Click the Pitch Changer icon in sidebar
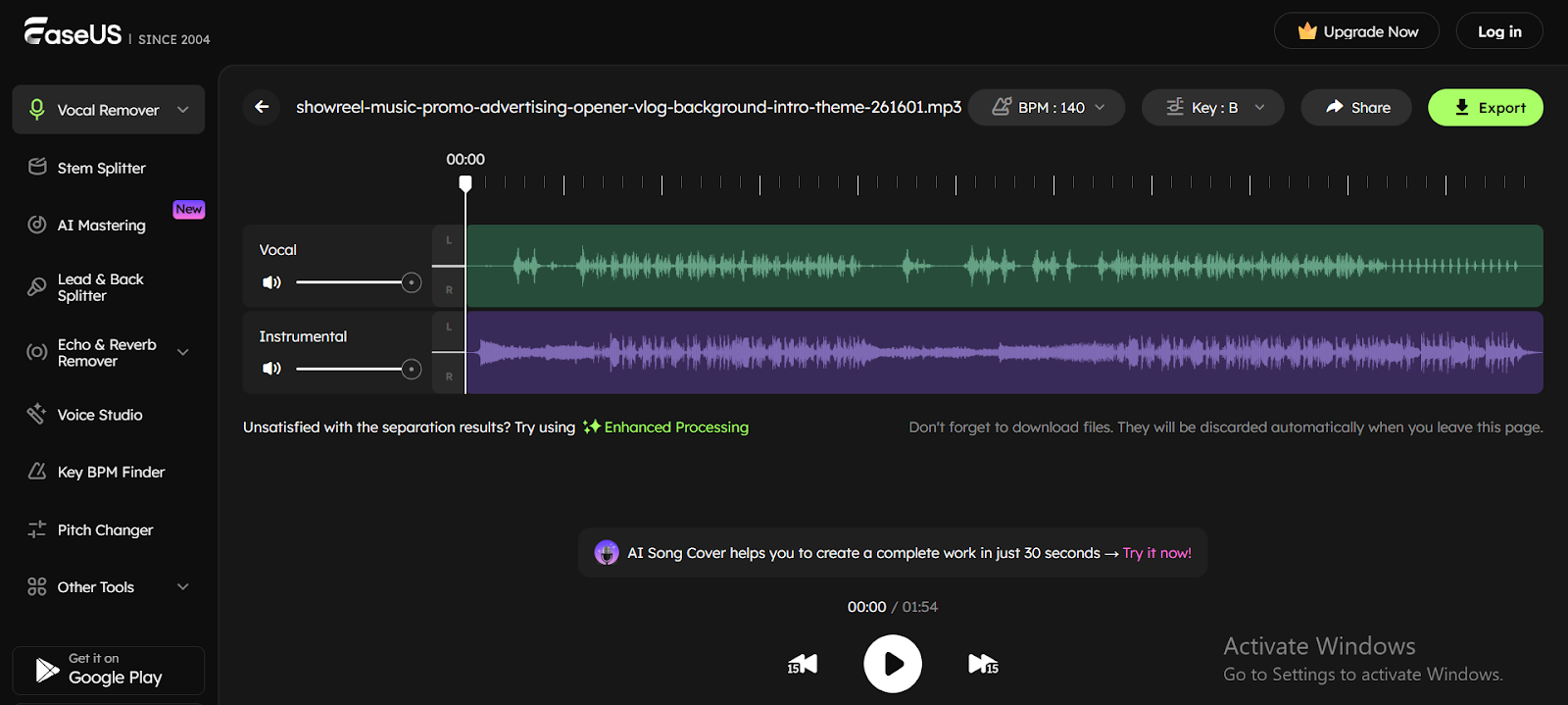 coord(37,529)
